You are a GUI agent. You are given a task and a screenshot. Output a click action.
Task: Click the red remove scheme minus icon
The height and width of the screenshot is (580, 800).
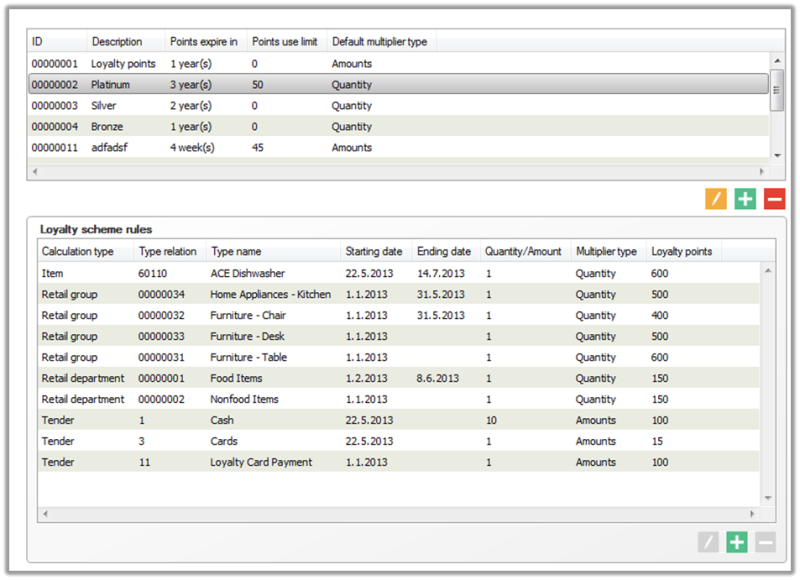coord(774,199)
